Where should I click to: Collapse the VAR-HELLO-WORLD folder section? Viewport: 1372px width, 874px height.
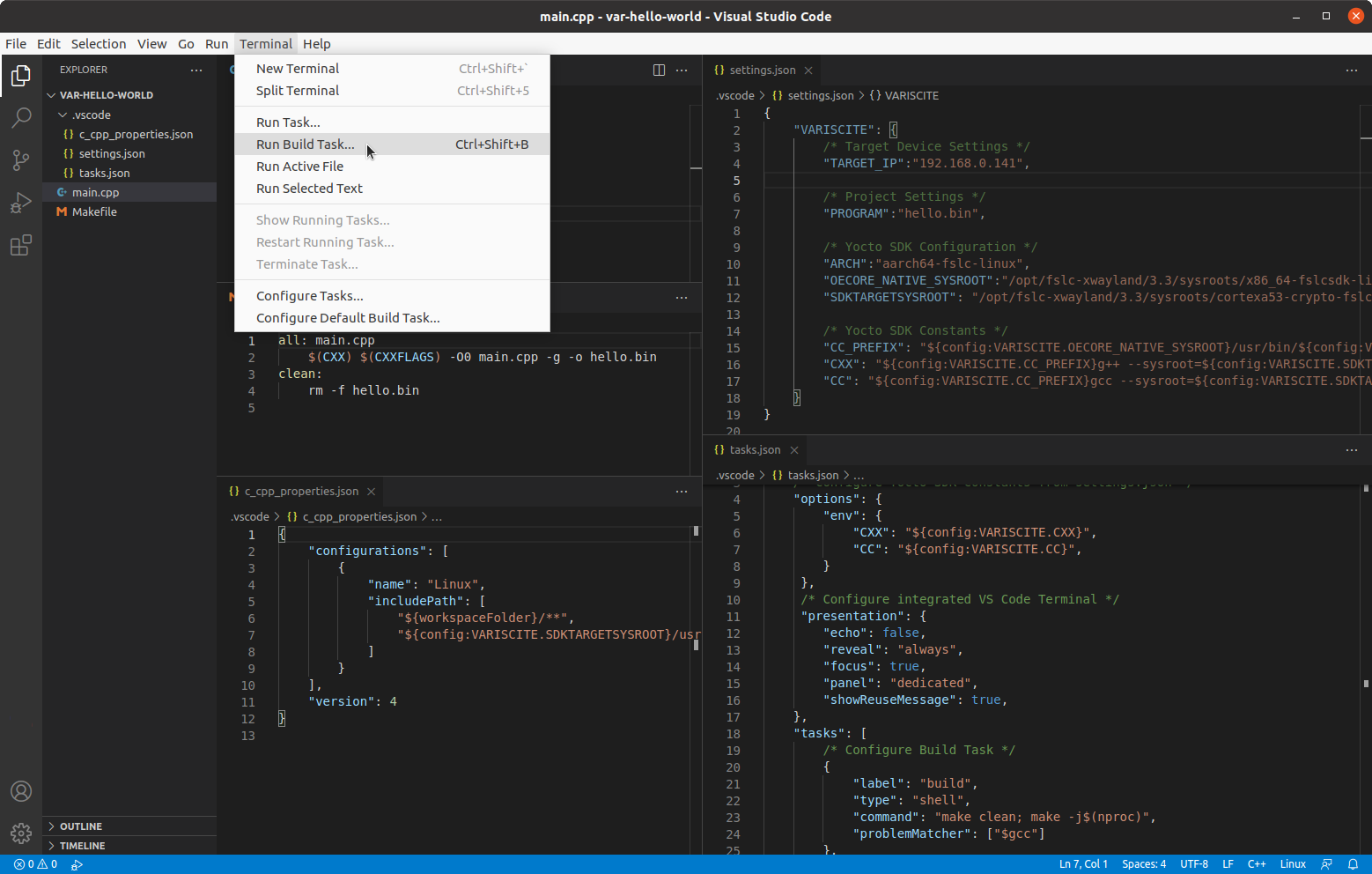pyautogui.click(x=51, y=95)
